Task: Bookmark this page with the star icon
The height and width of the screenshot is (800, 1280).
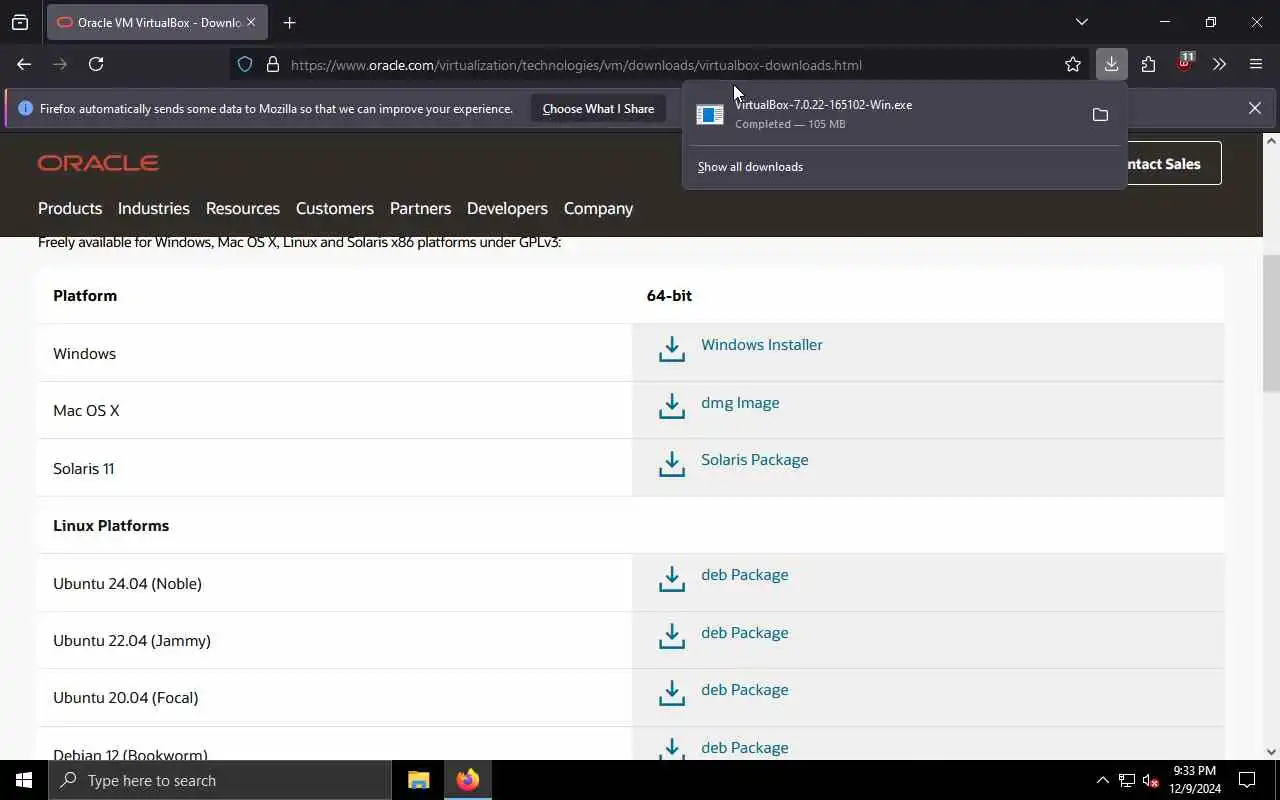Action: (1073, 65)
